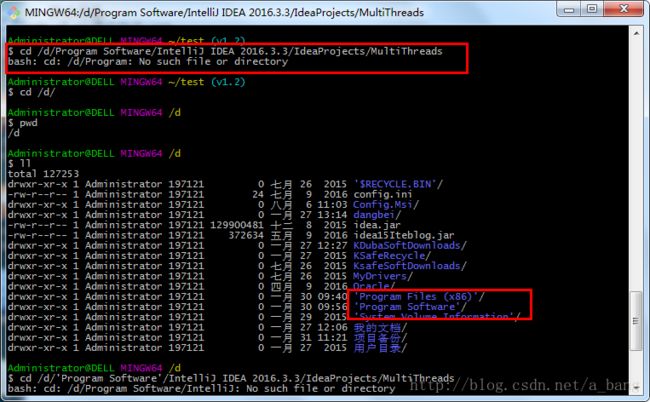This screenshot has height=402, width=650.
Task: Minimize the MINGW64 terminal window
Action: point(569,9)
